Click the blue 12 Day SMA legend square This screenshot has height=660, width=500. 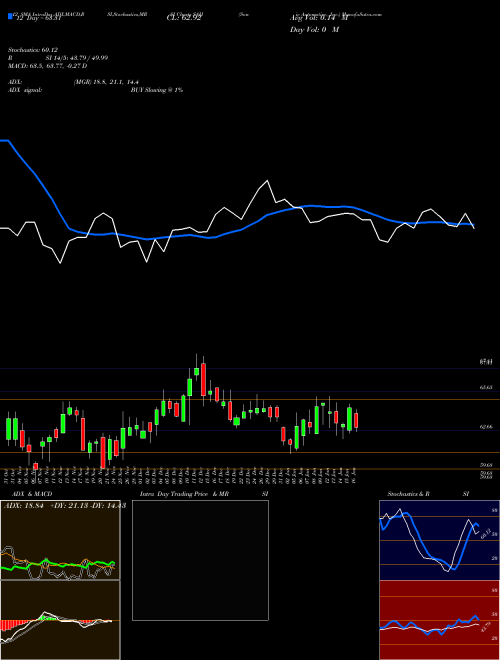(10, 16)
